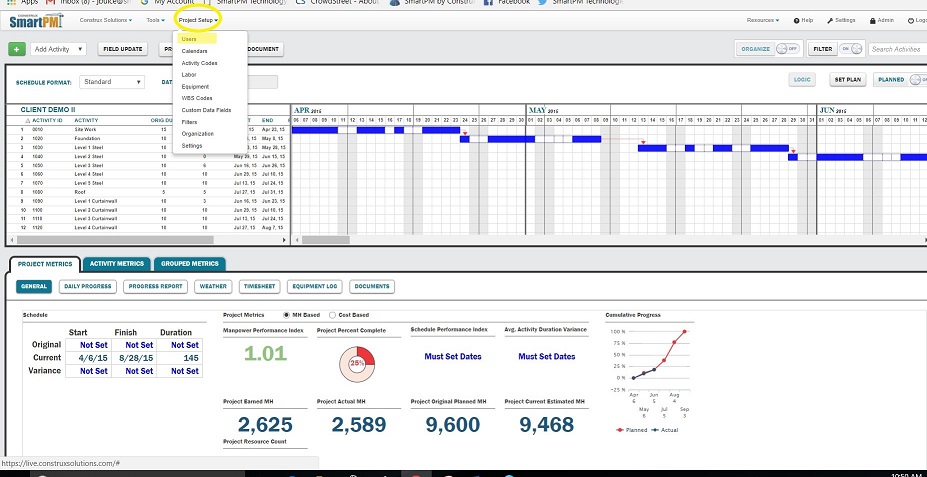Select the Cost Based radio button
This screenshot has height=477, width=927.
tap(332, 315)
